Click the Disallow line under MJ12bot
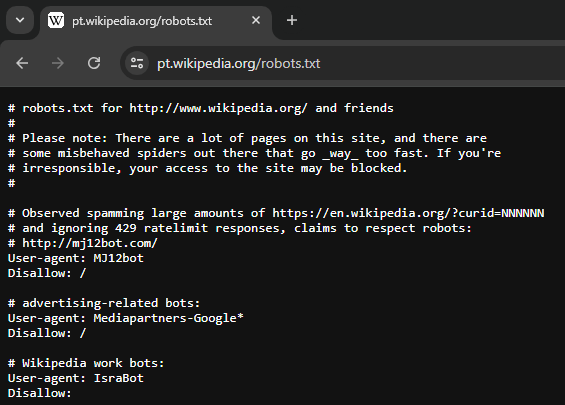 [47, 273]
